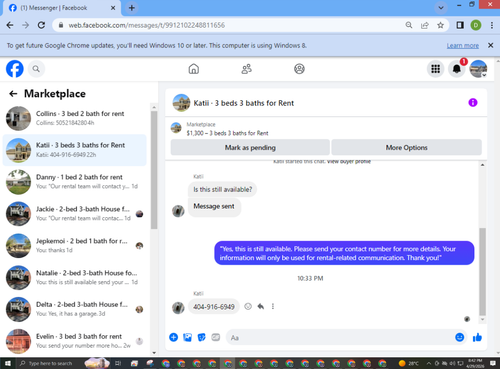
Task: Open the Facebook menu grid icon
Action: click(435, 69)
